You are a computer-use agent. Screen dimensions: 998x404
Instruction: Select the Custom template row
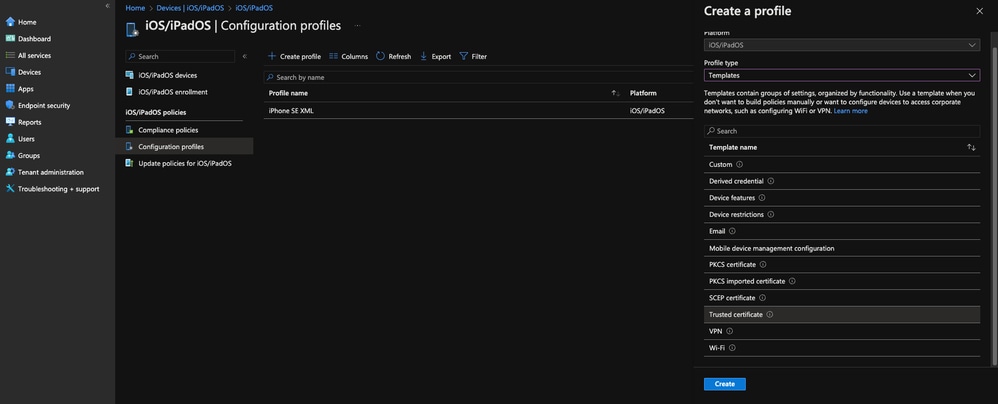pyautogui.click(x=841, y=164)
